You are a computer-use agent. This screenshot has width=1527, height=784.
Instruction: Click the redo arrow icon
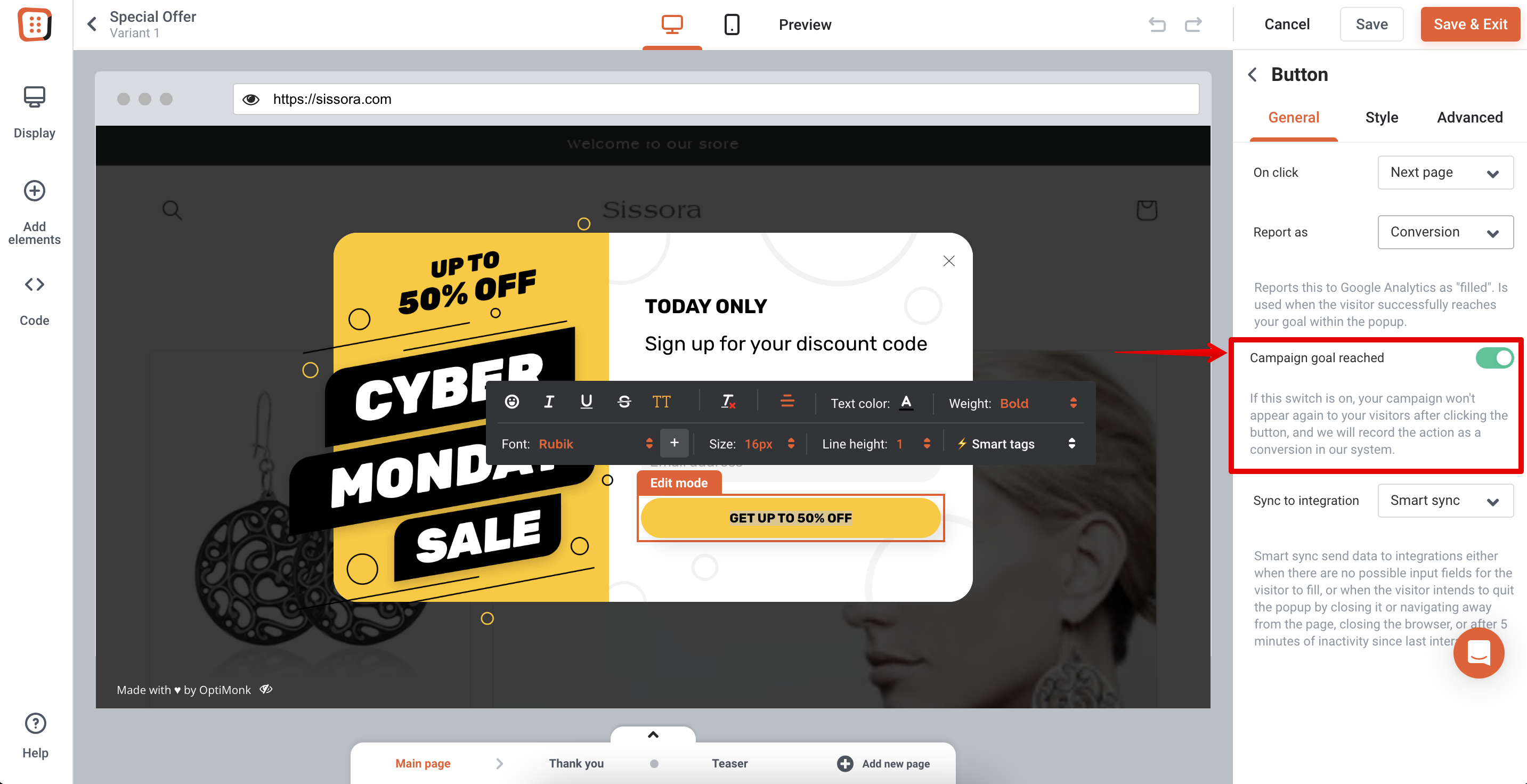click(x=1193, y=24)
